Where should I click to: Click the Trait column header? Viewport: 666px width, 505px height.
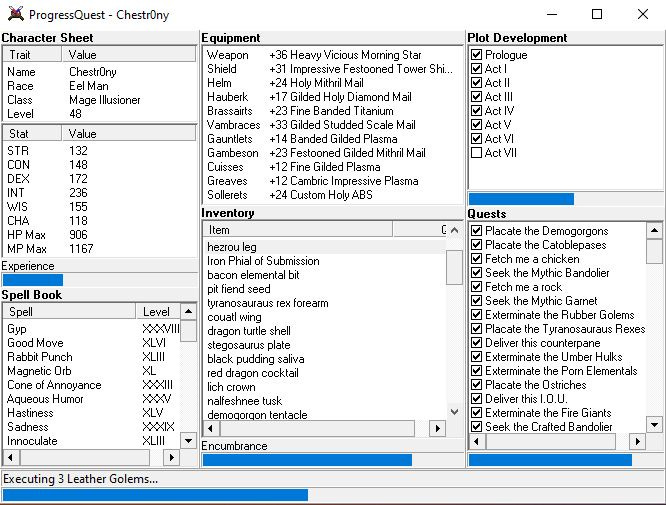click(x=32, y=55)
